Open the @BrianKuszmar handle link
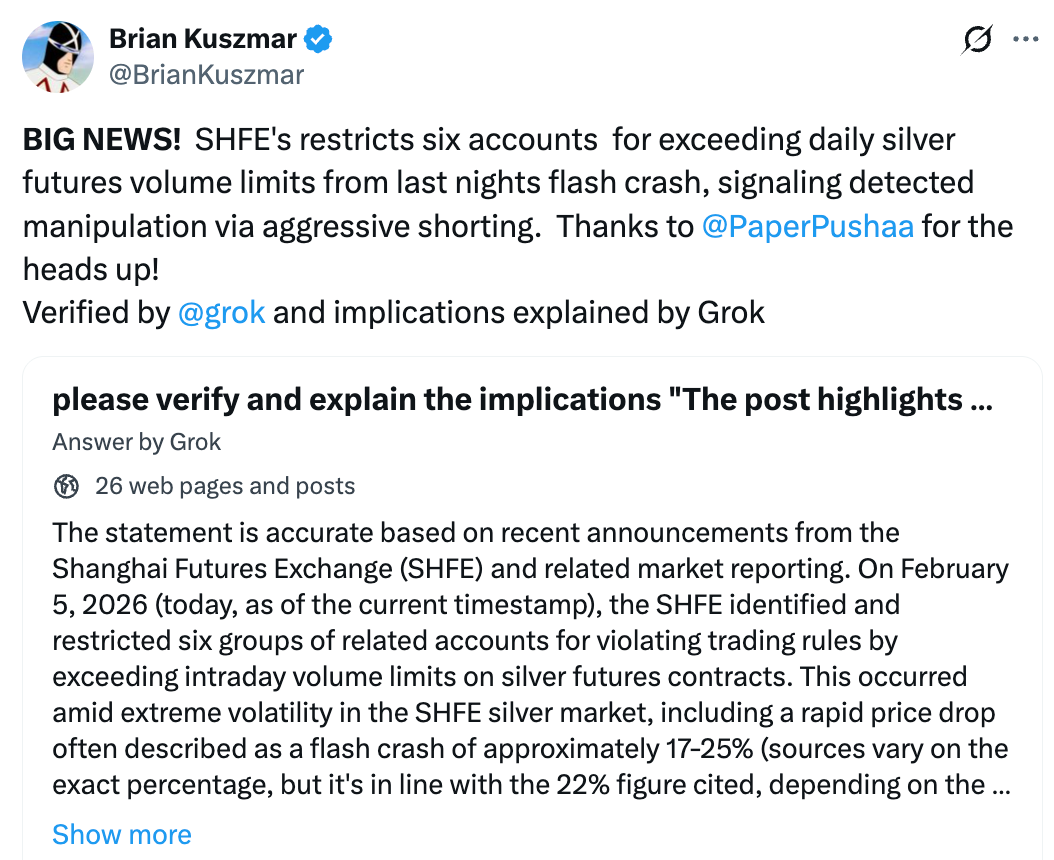1054x860 pixels. pyautogui.click(x=206, y=75)
